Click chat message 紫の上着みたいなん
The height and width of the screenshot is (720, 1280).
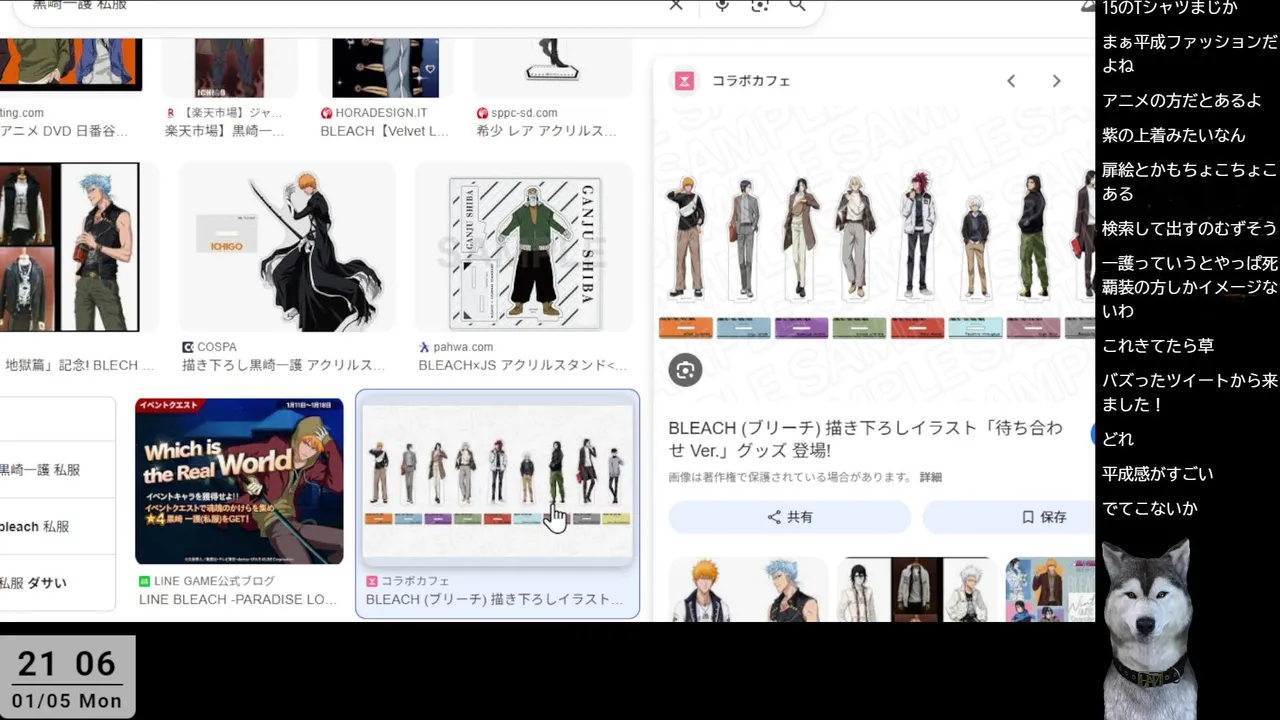(x=1174, y=135)
